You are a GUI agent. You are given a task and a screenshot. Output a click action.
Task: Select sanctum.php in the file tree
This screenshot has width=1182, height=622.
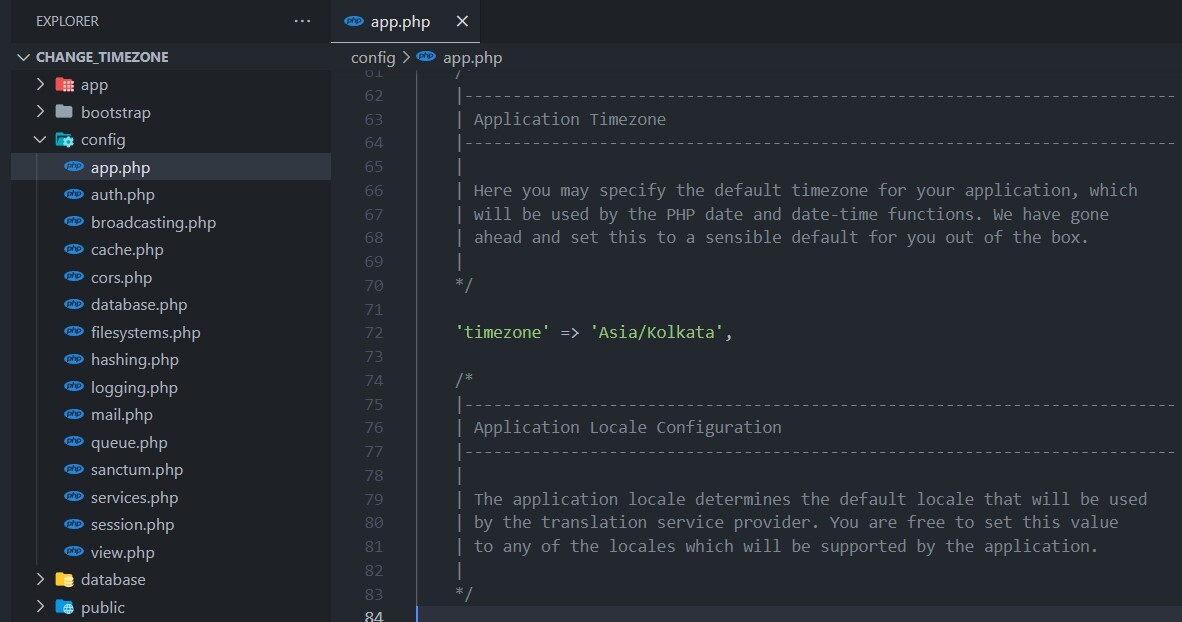pyautogui.click(x=137, y=469)
